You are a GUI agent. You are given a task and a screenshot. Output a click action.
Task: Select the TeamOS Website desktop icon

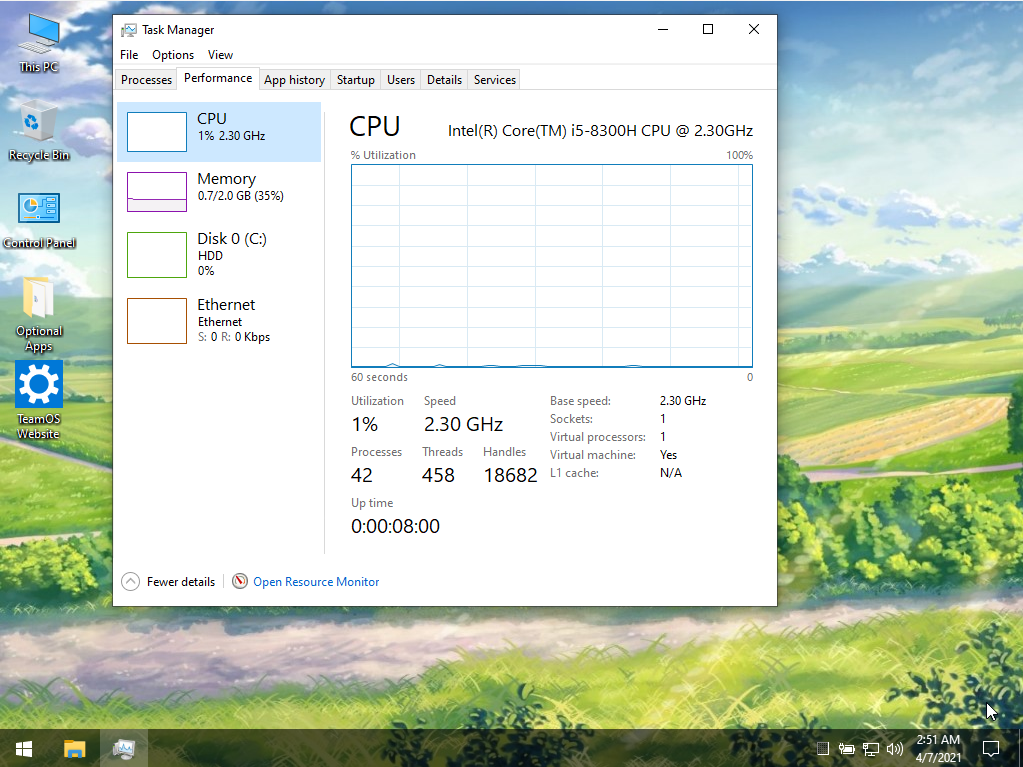point(38,400)
